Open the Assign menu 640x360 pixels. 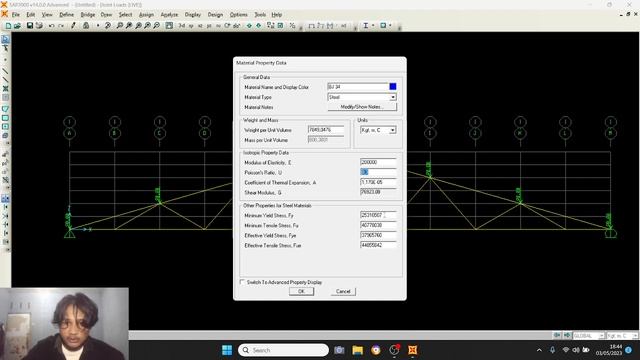(x=146, y=14)
